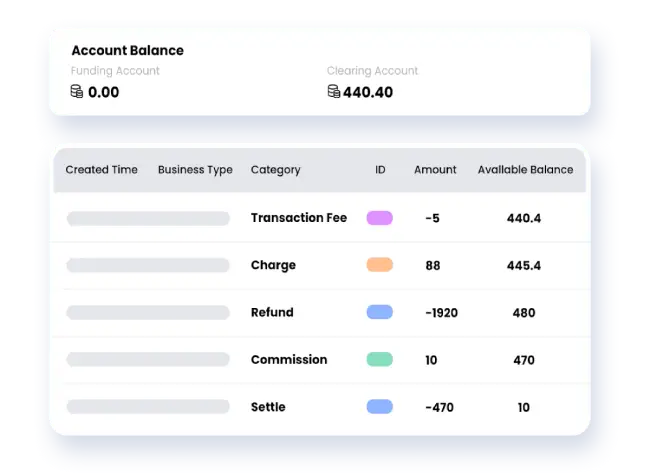Click the 10 amount in Commission row

pos(431,360)
